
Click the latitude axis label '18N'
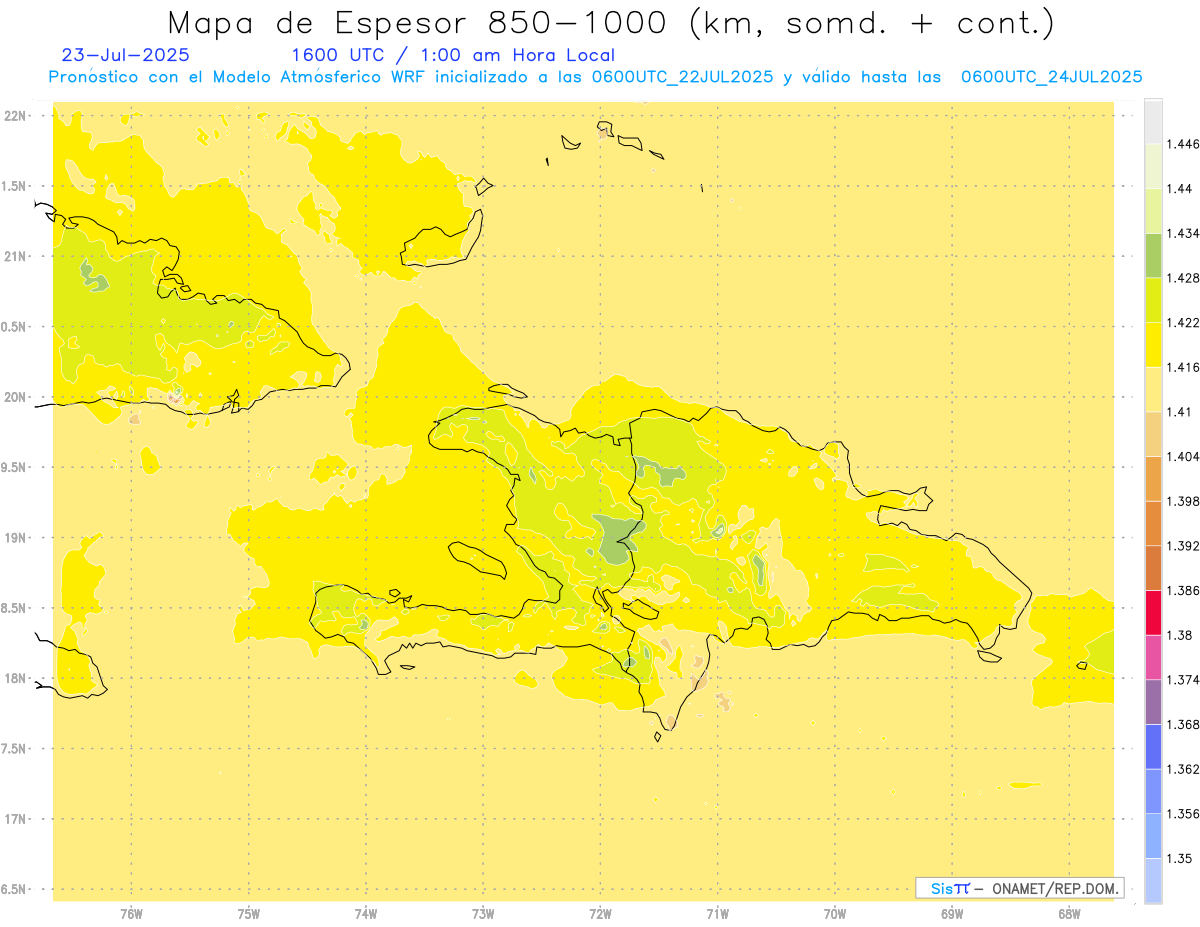point(17,678)
